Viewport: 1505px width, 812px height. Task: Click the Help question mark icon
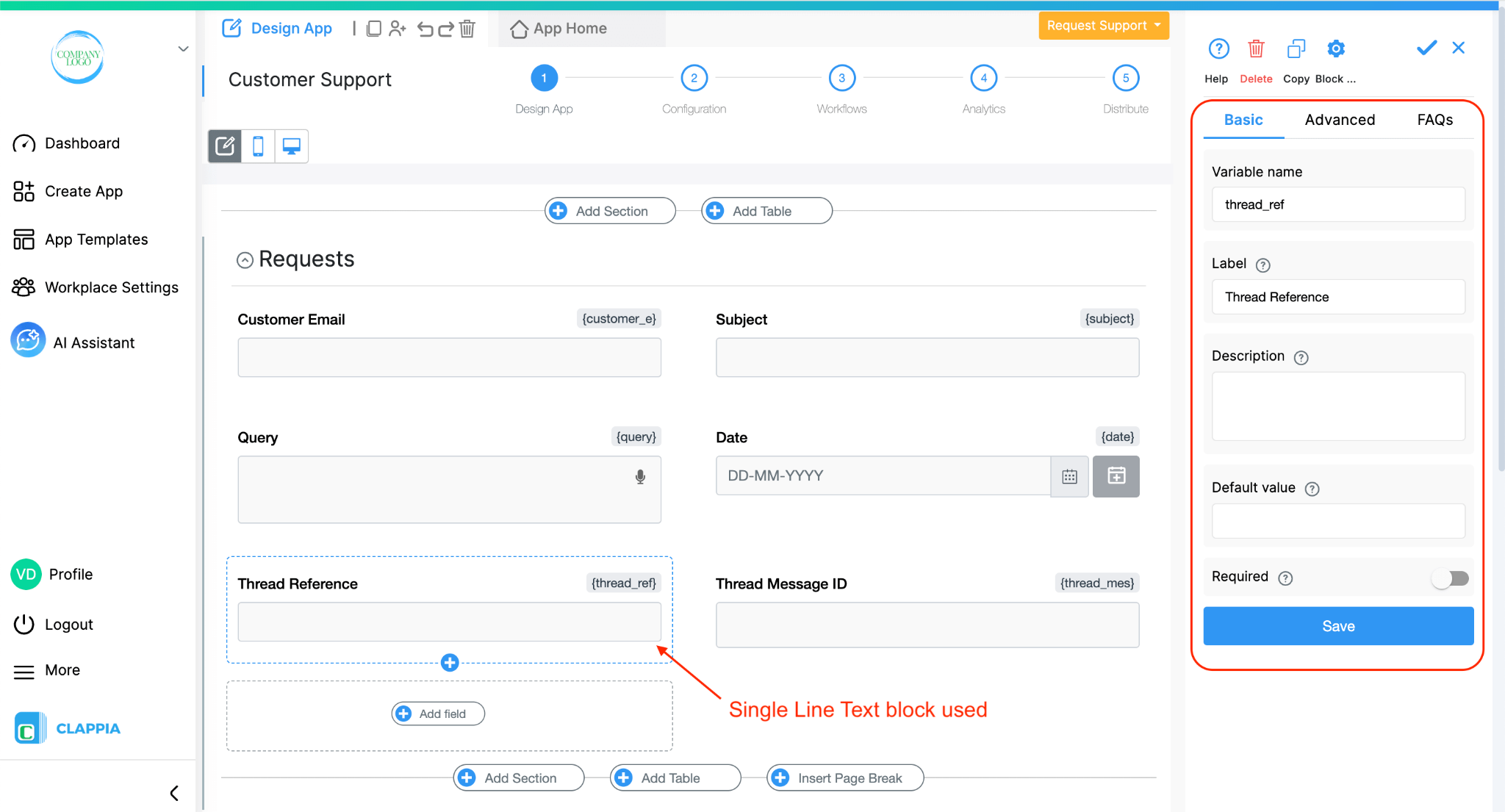click(x=1218, y=49)
